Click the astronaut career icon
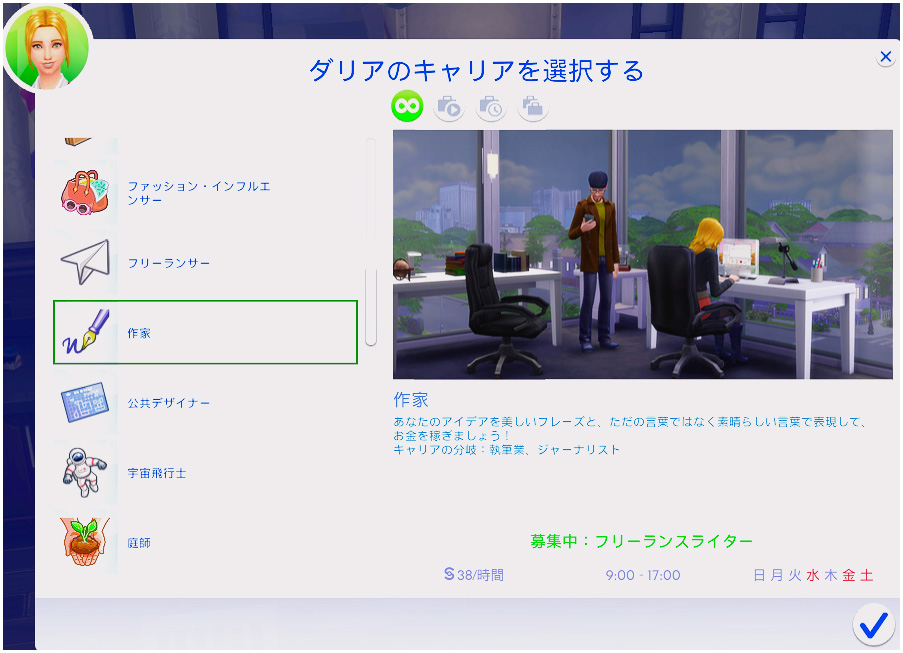Image resolution: width=903 pixels, height=653 pixels. [85, 473]
